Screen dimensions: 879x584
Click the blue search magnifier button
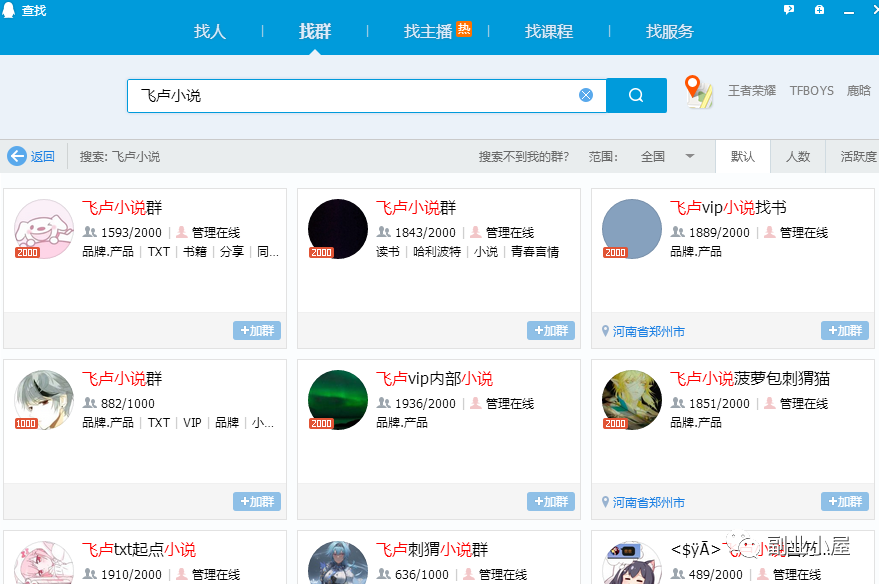tap(636, 95)
